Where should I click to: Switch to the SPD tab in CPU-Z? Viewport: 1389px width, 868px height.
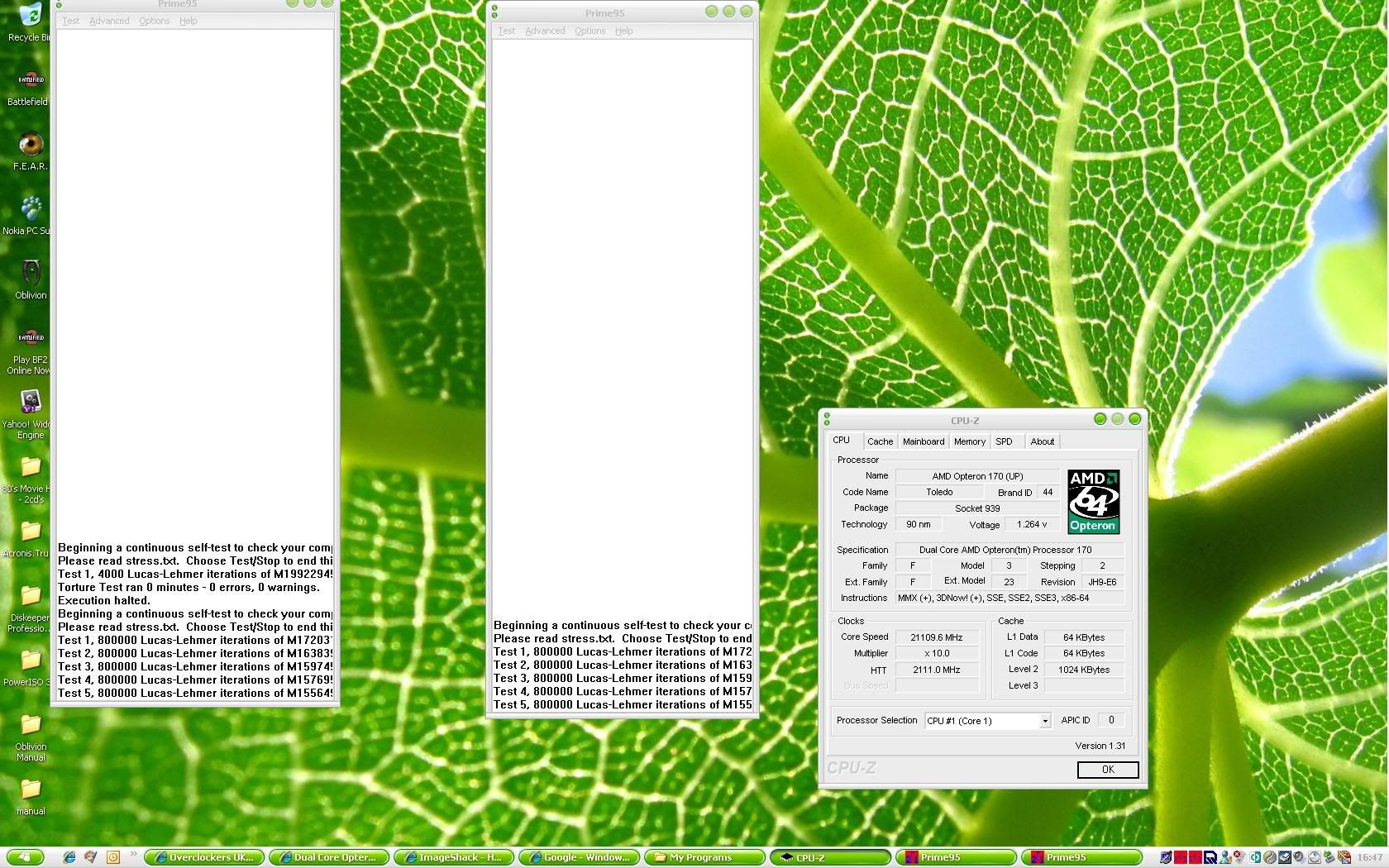click(1004, 441)
